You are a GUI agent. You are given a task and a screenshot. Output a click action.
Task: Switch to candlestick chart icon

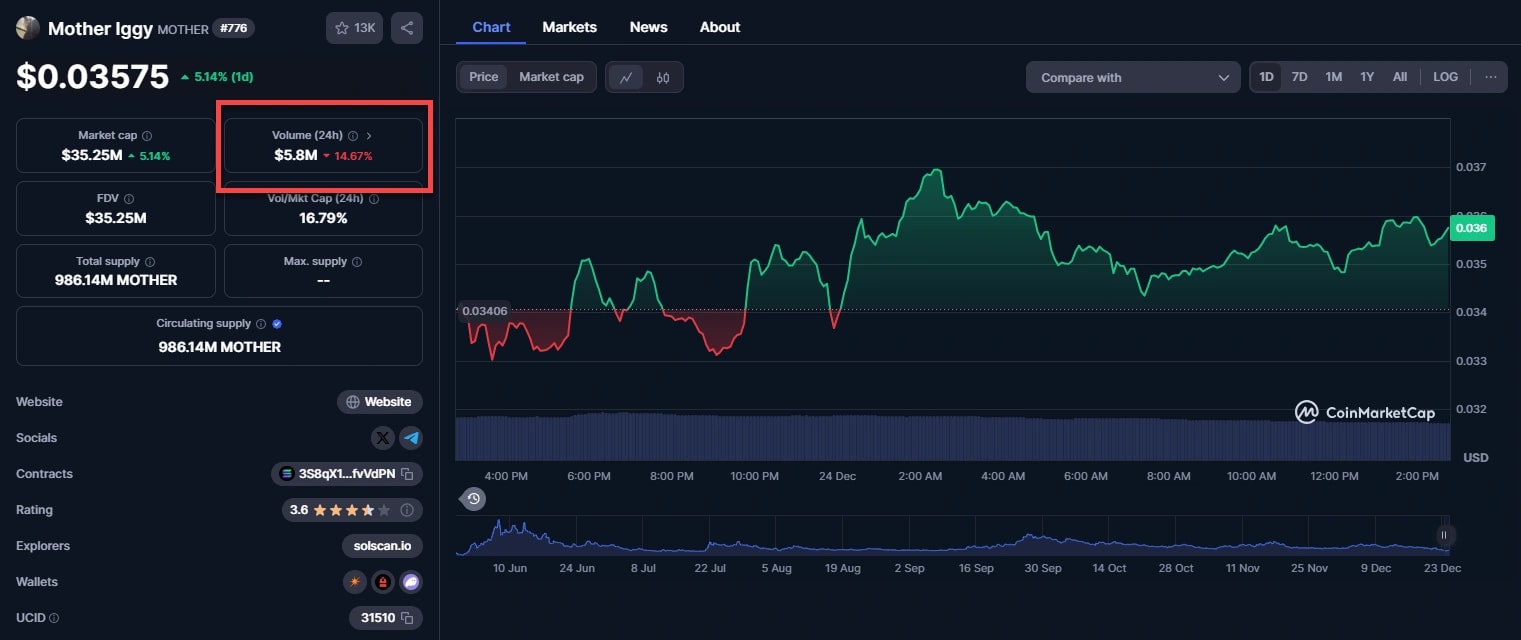(663, 77)
